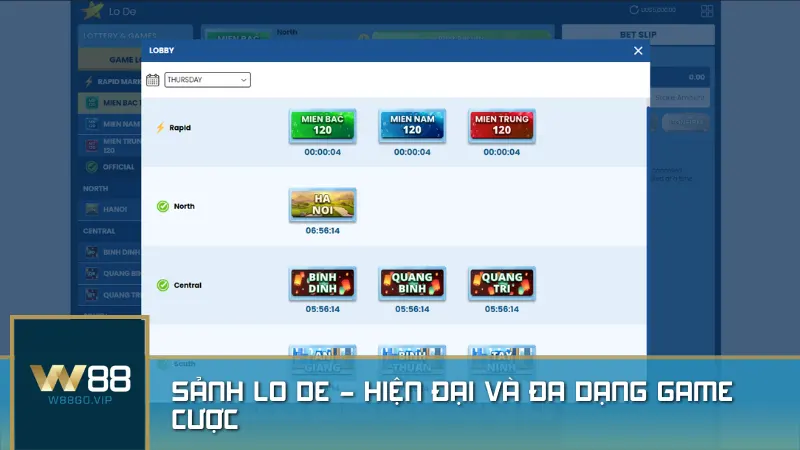Select HANOI in the sidebar
Screen dimensions: 800x450
[x=110, y=209]
